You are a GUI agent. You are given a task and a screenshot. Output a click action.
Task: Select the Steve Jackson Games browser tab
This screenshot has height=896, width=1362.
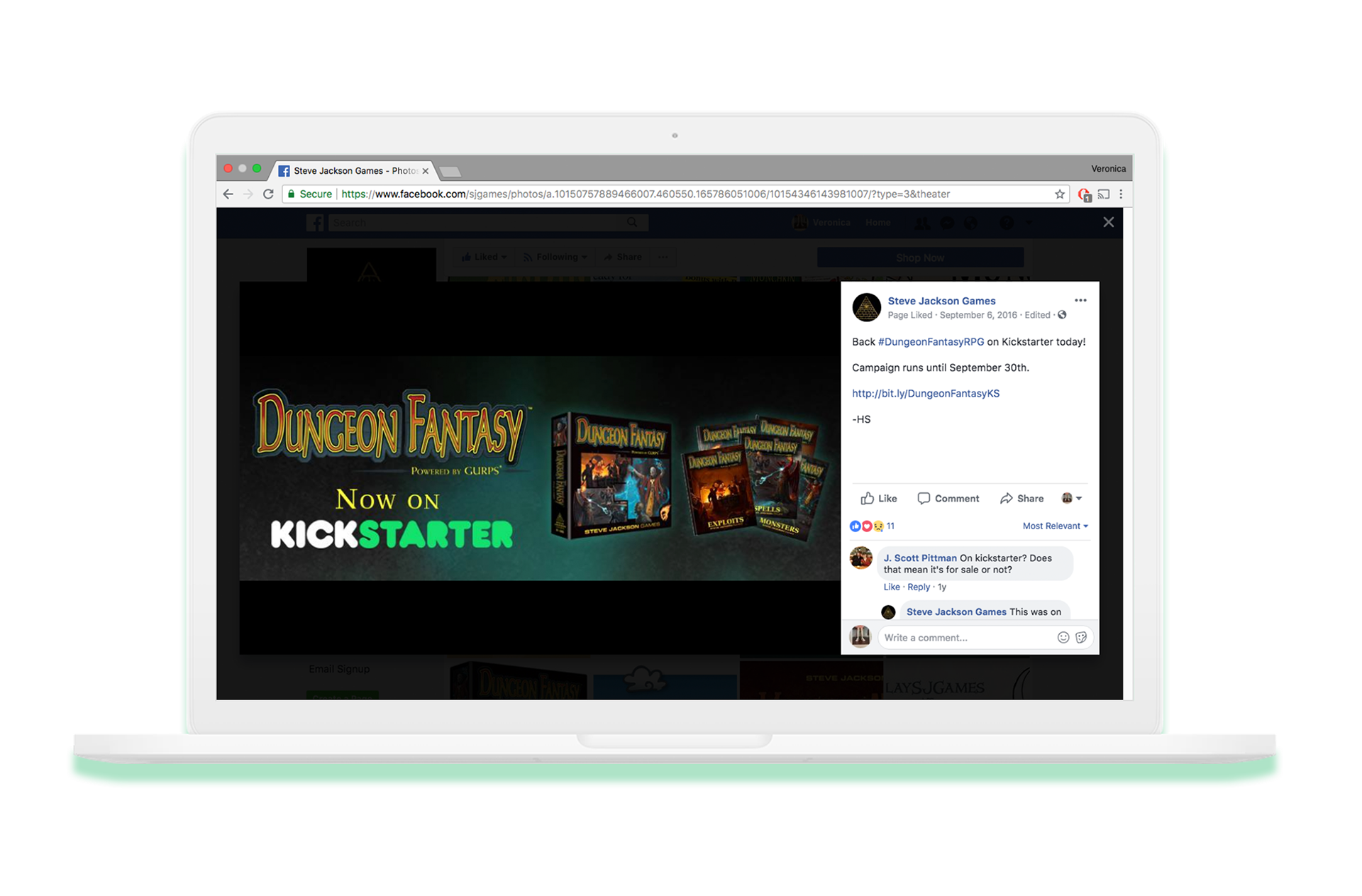click(x=348, y=171)
